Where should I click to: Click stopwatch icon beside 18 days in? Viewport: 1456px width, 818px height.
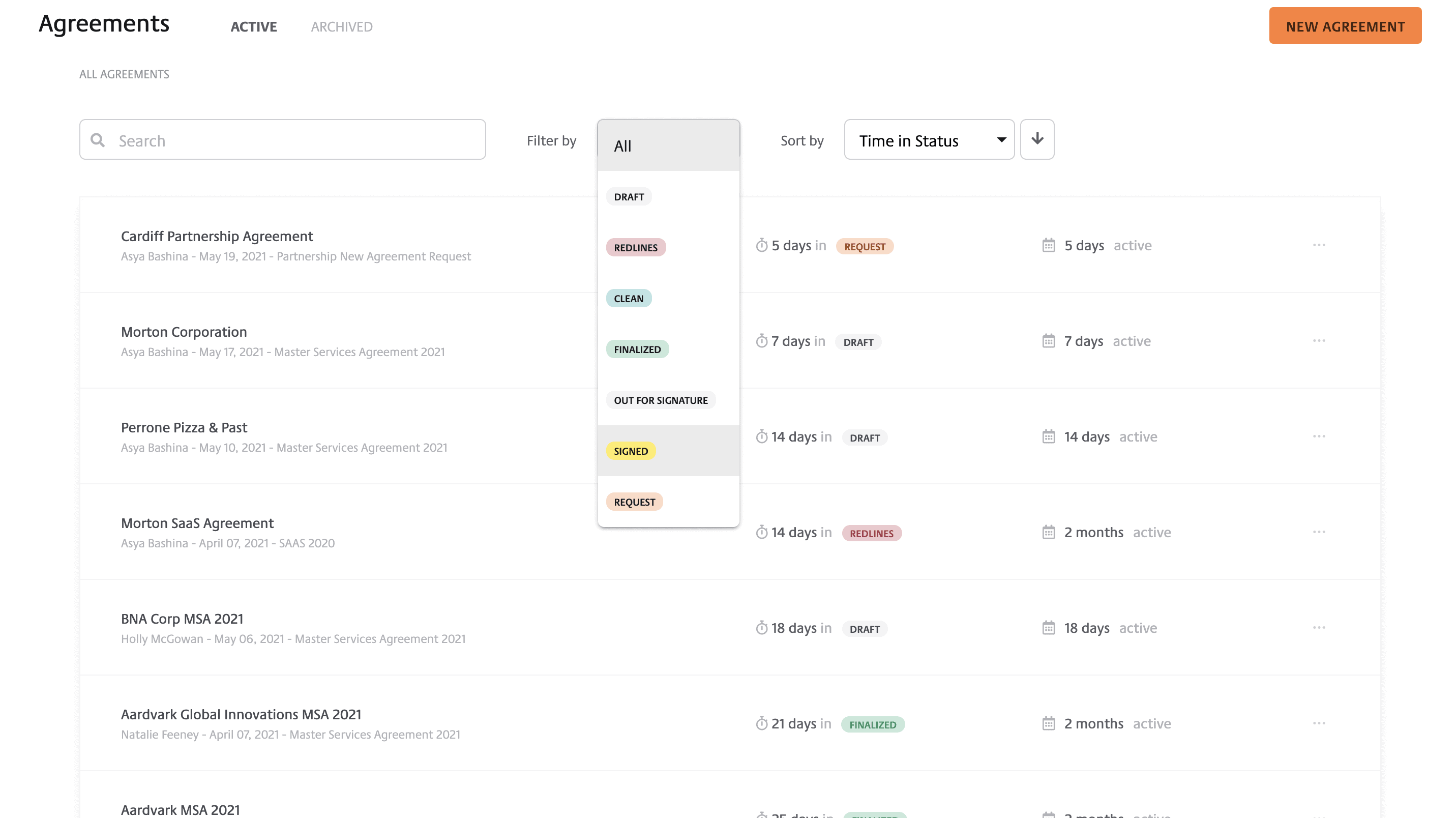(x=762, y=628)
